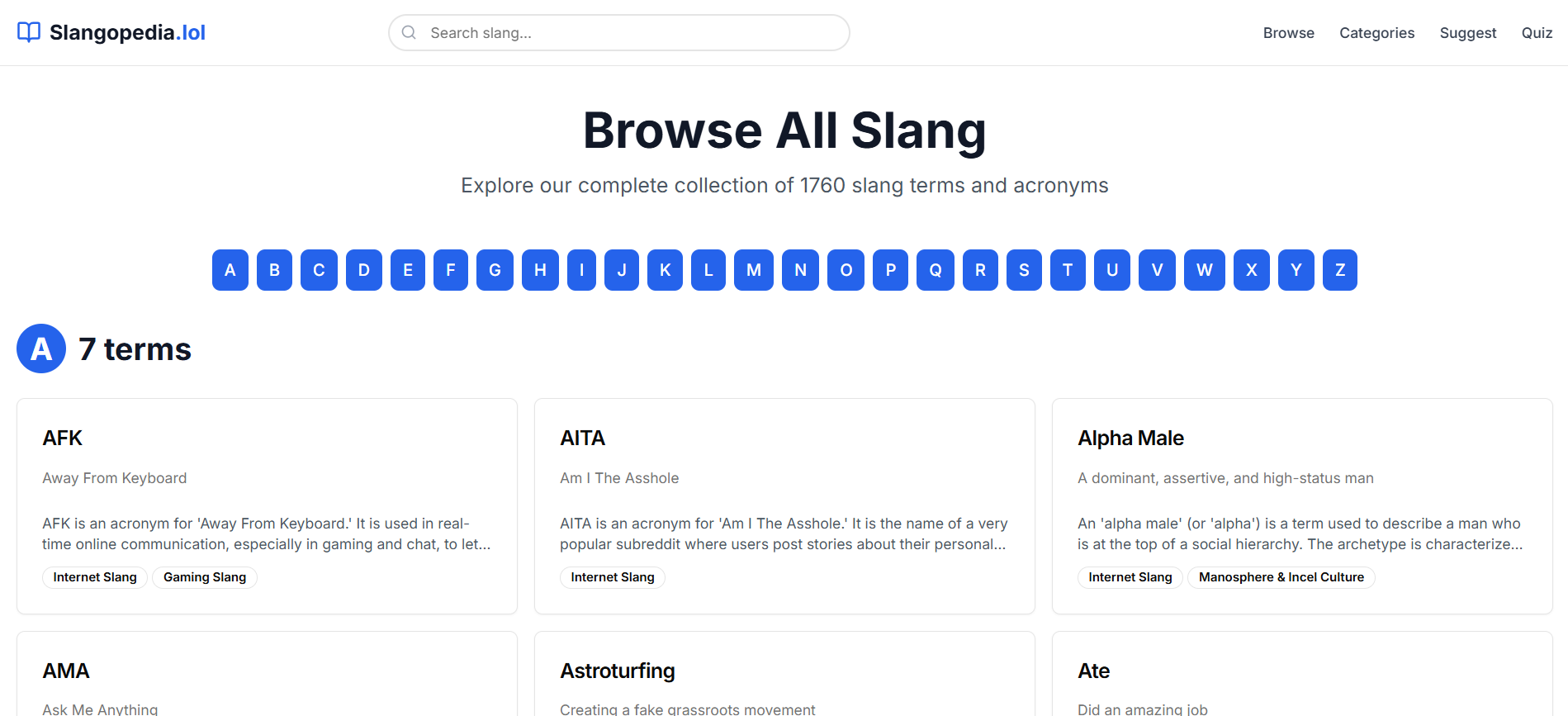Open the Slangopedia.lol home link
The image size is (1568, 716).
[x=111, y=32]
